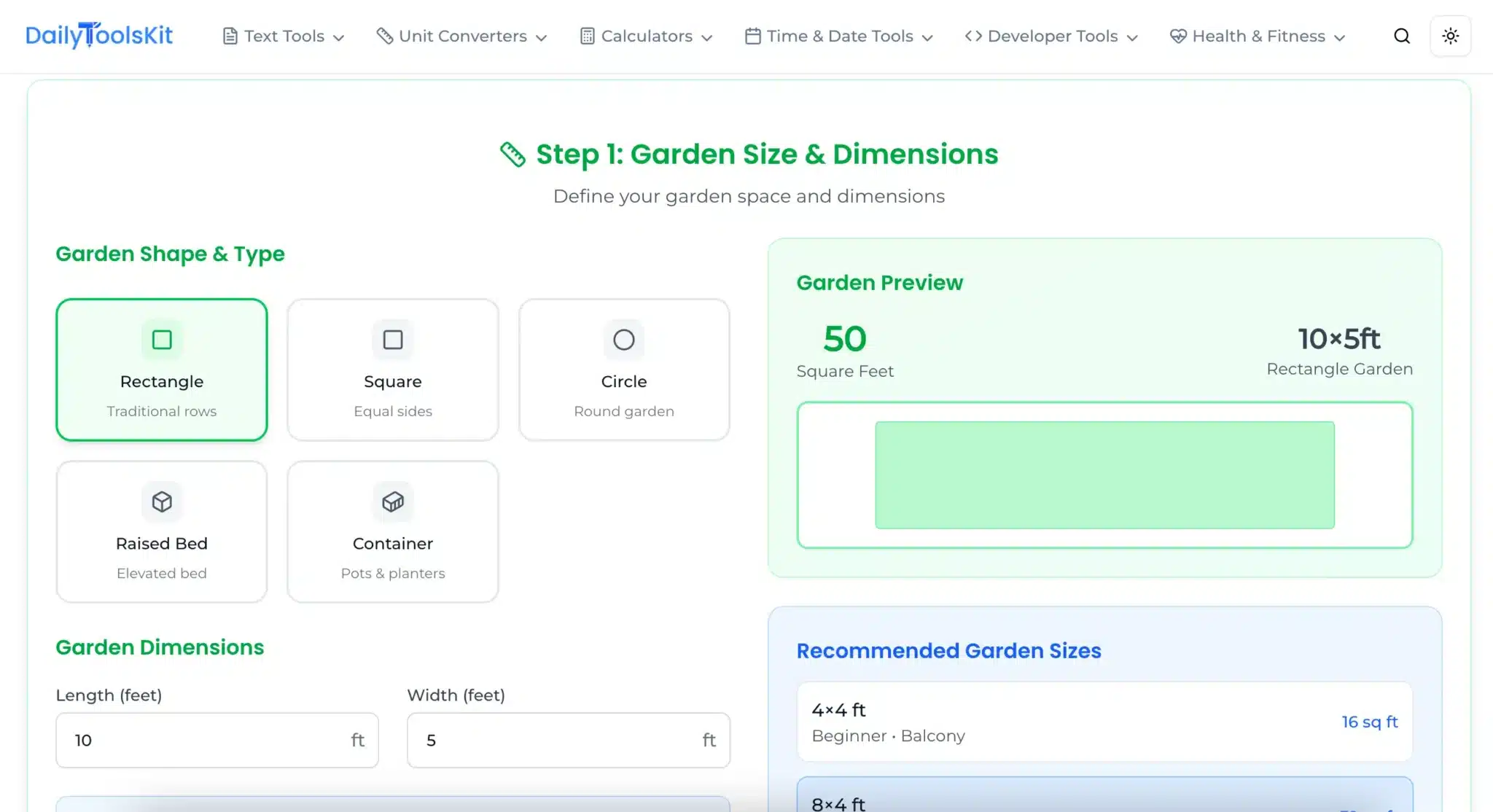This screenshot has width=1493, height=812.
Task: Click the 16 sq ft link
Action: [1368, 722]
